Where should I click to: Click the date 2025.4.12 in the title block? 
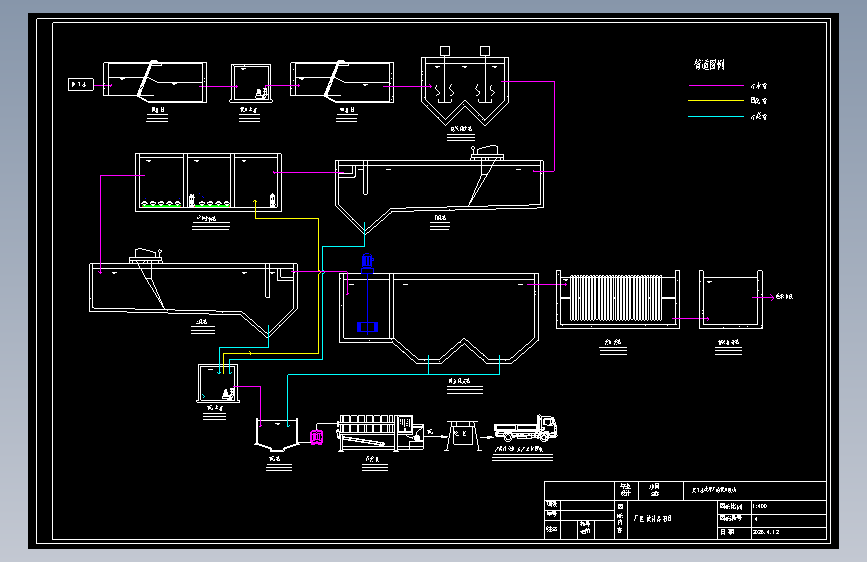(x=766, y=532)
